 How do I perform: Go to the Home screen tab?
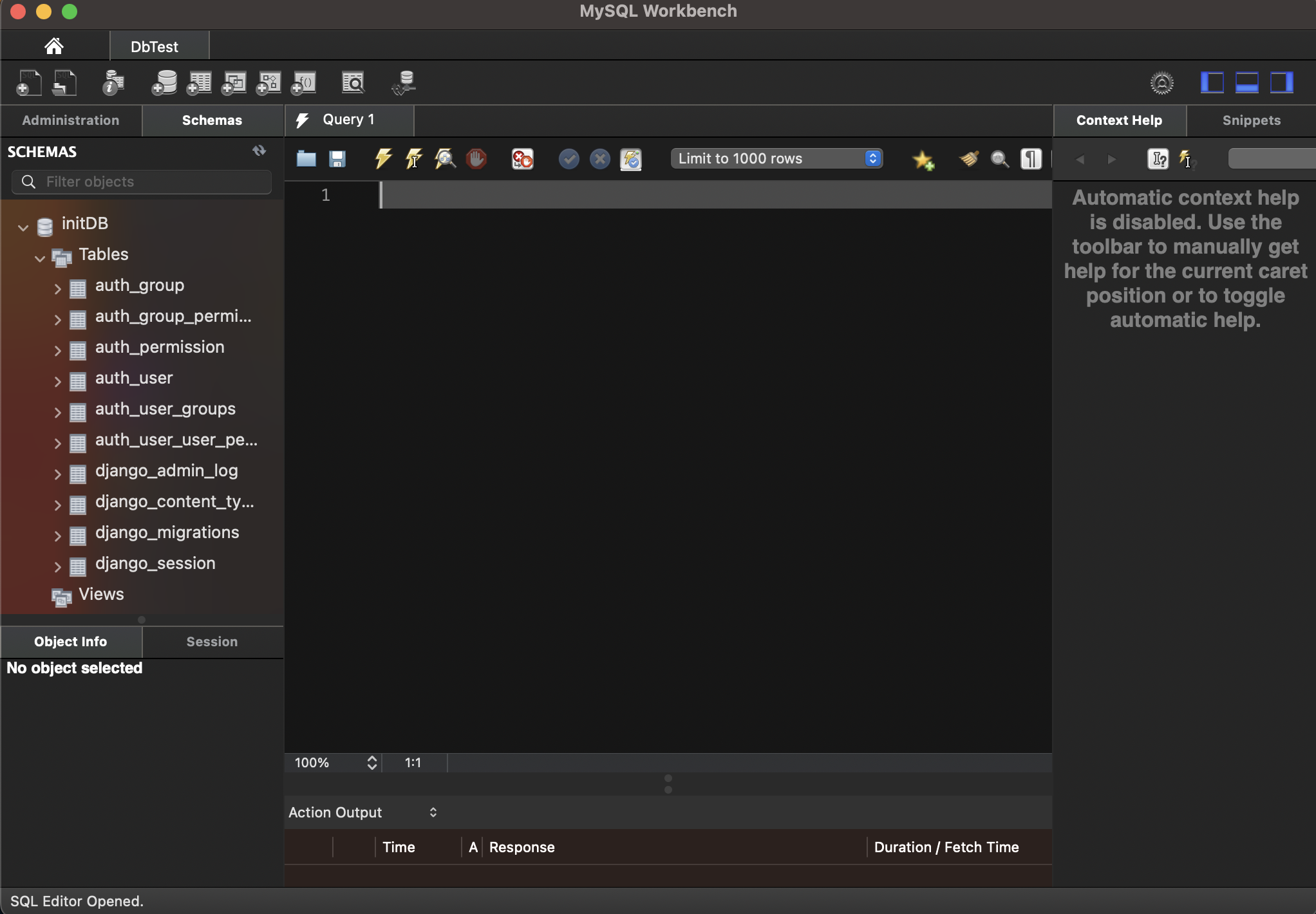pos(54,46)
